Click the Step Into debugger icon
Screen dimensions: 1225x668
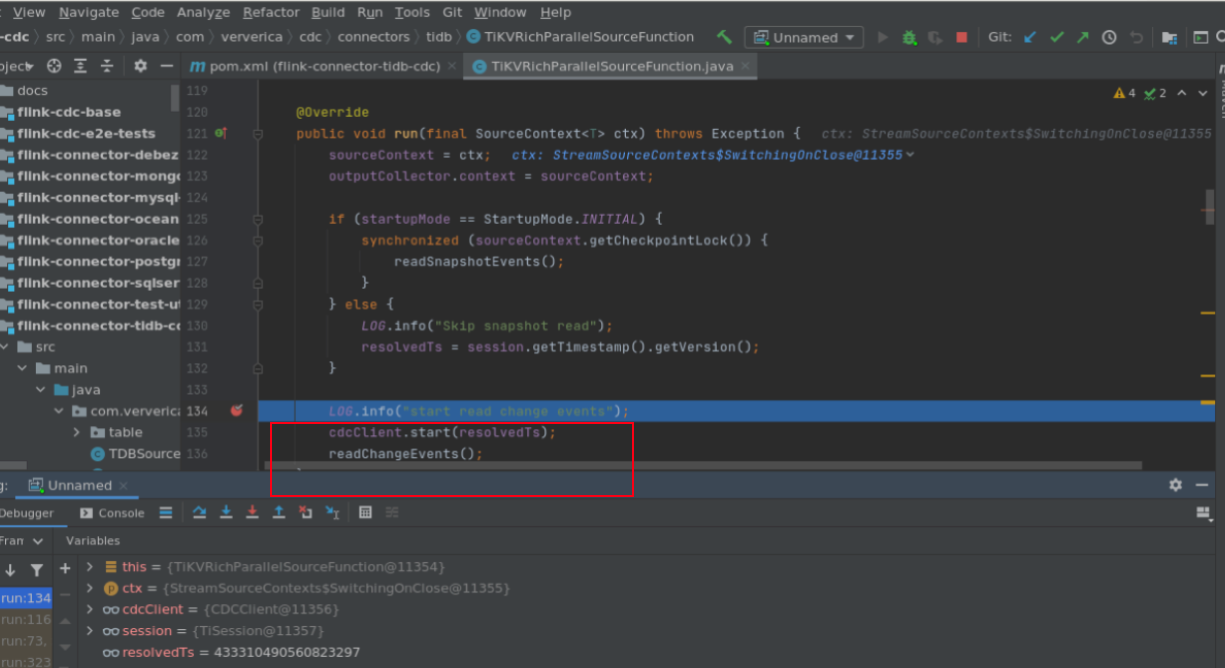(226, 512)
